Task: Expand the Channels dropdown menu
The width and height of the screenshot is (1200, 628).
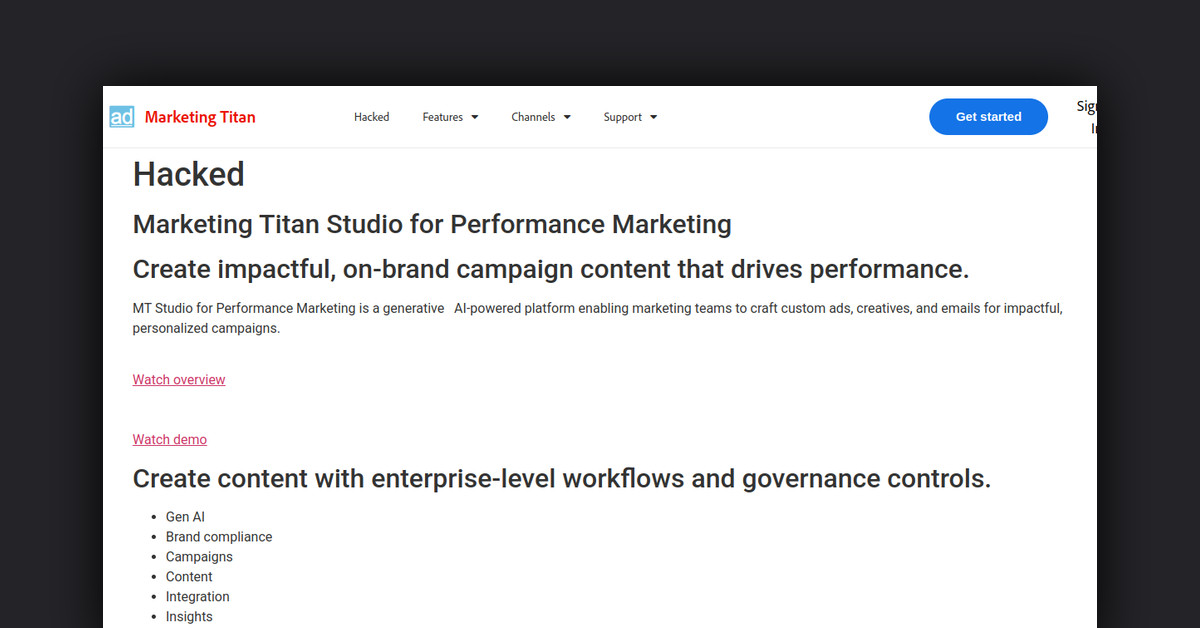Action: tap(541, 117)
